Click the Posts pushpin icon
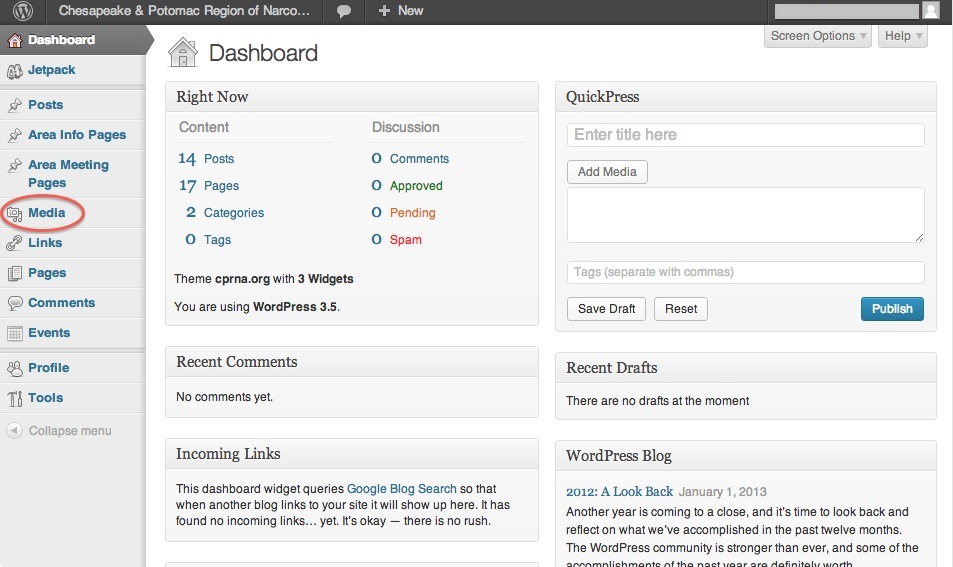 pos(15,105)
